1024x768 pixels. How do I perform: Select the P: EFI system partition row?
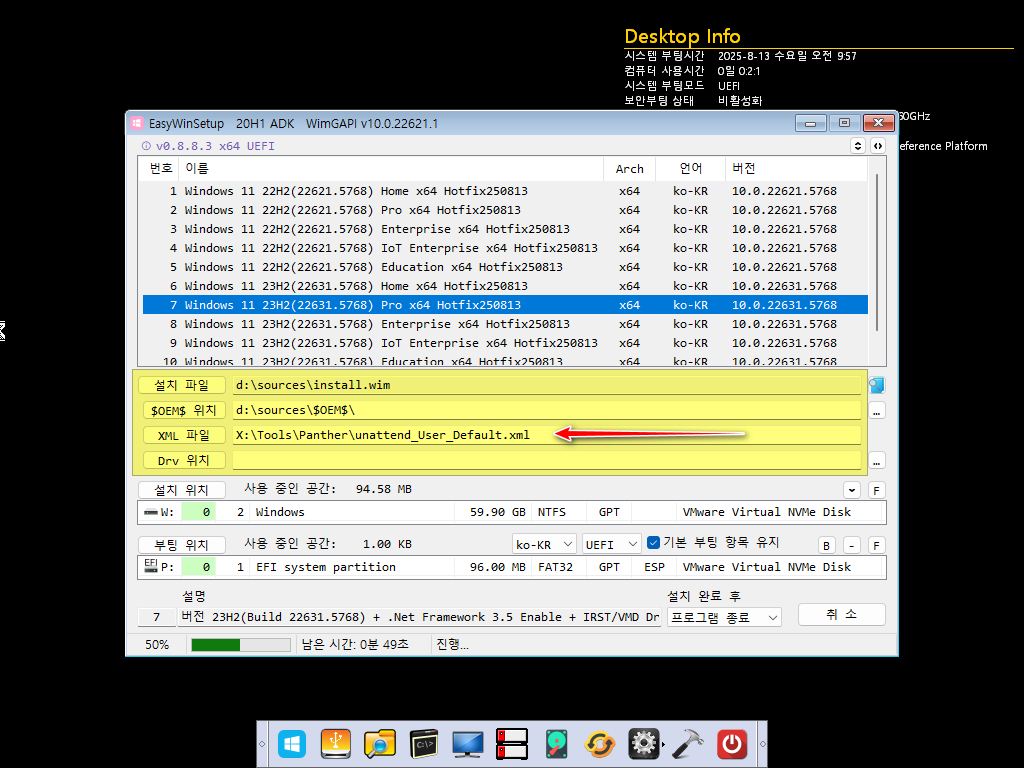(511, 567)
